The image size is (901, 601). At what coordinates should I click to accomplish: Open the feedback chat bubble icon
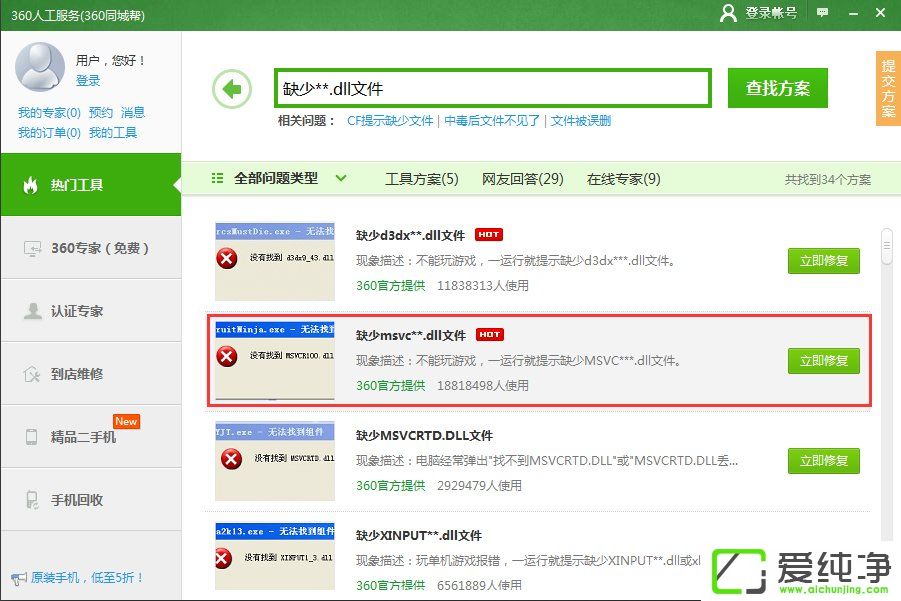tap(822, 12)
